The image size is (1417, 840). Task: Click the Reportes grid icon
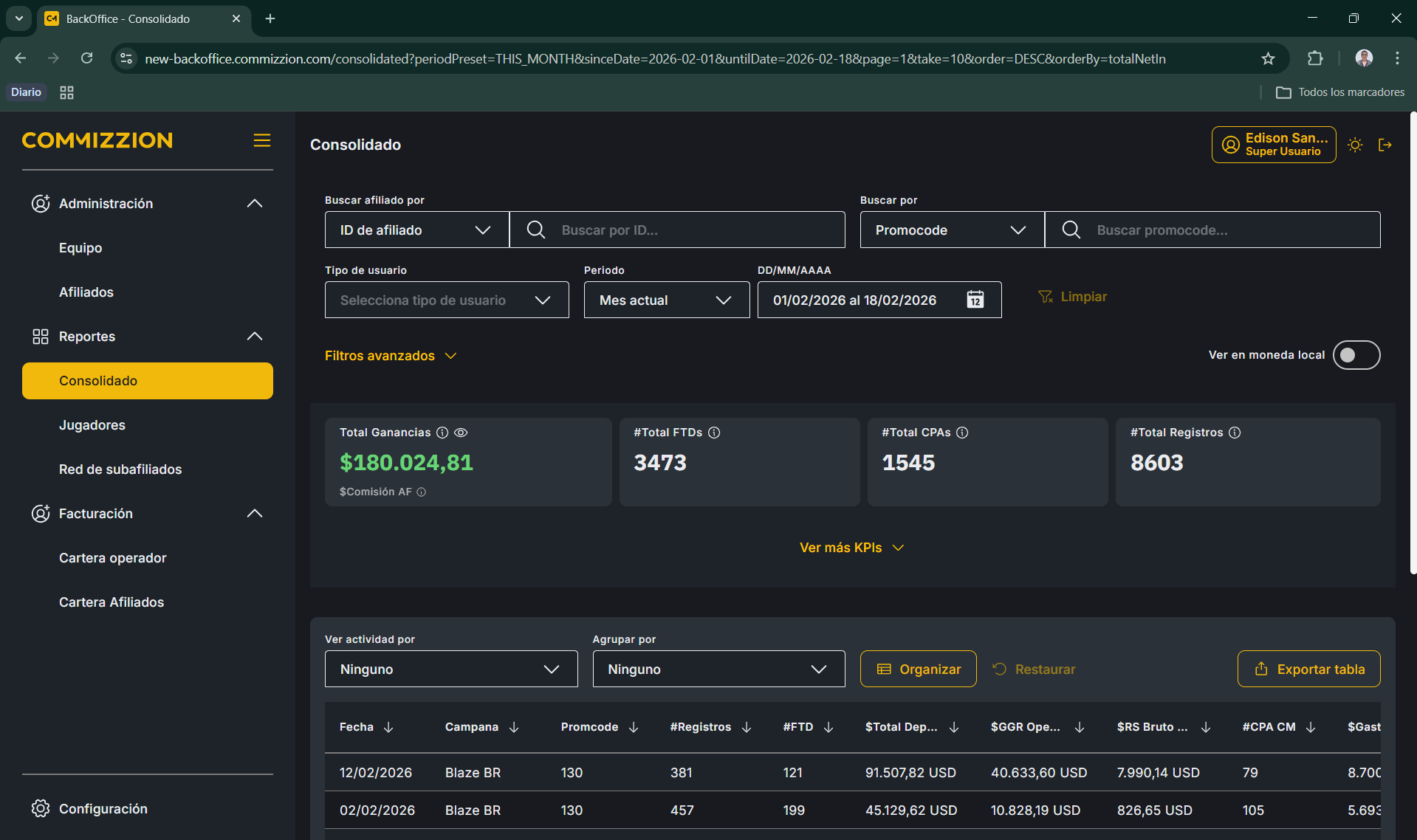click(41, 336)
